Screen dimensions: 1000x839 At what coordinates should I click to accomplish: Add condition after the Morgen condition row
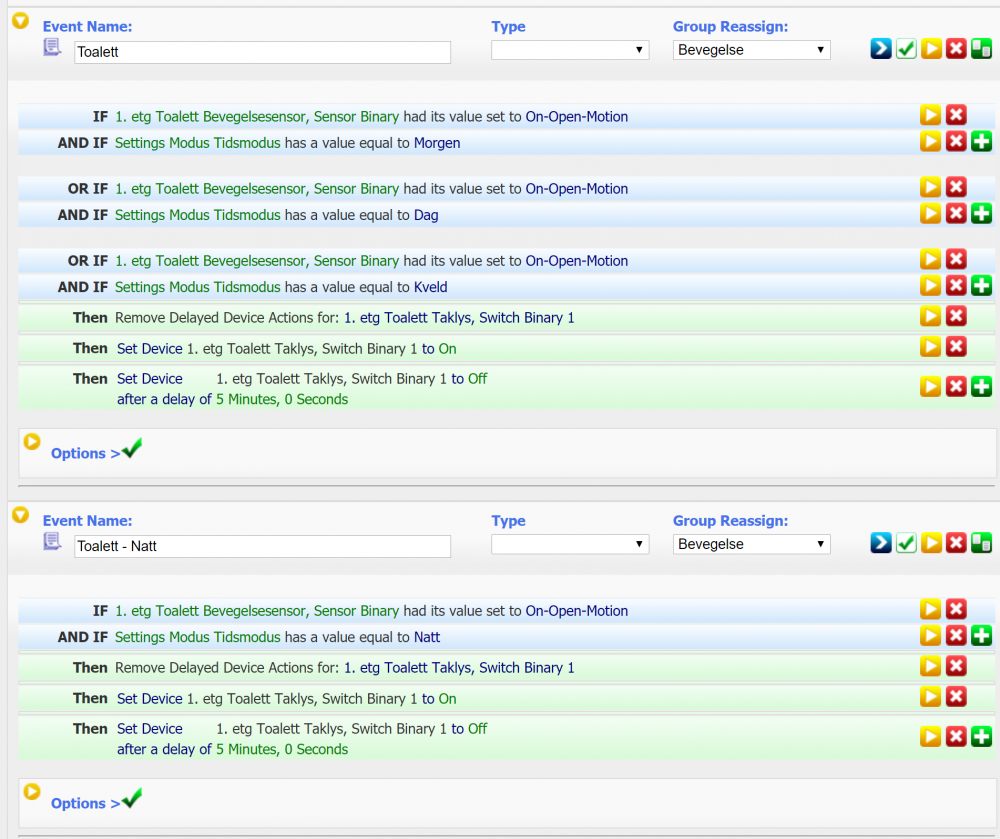[x=981, y=142]
